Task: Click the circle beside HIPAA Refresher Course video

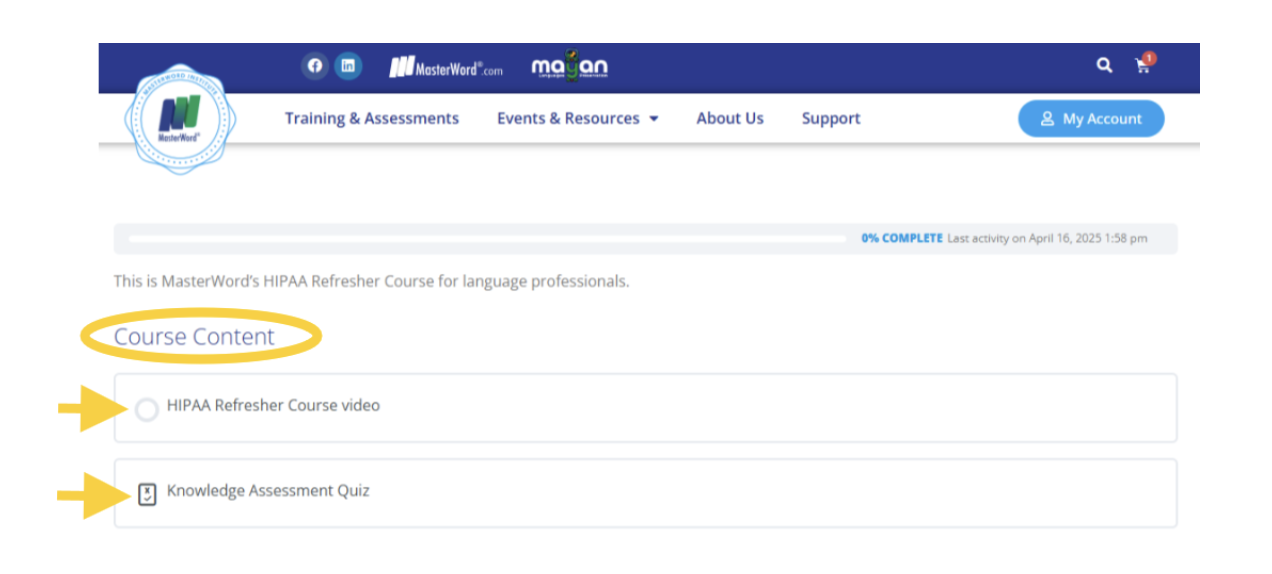Action: [147, 410]
